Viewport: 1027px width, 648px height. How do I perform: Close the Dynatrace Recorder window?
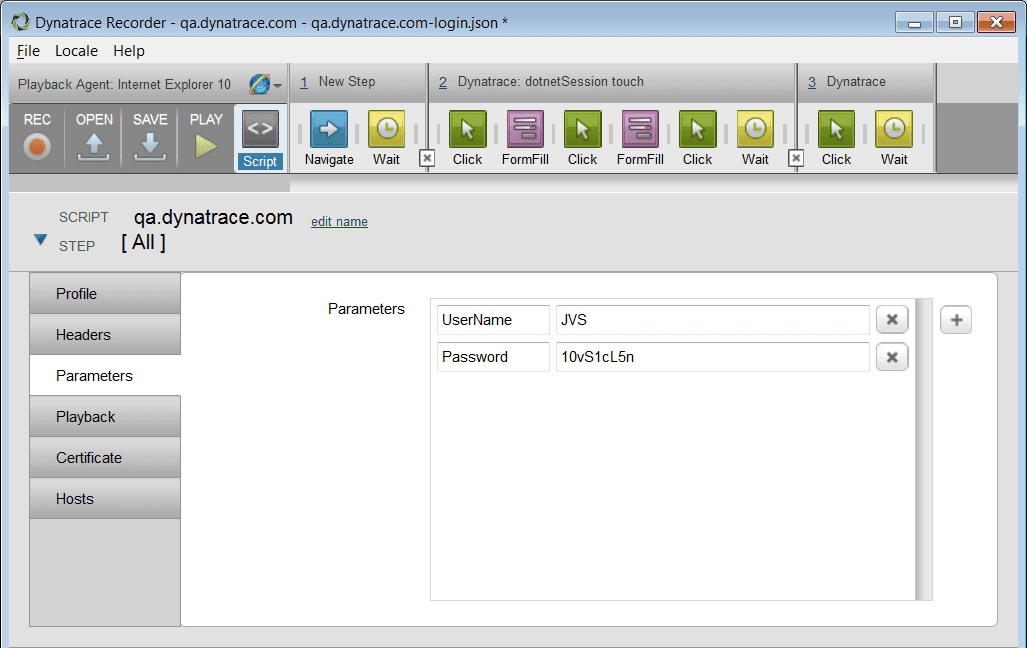pos(996,23)
